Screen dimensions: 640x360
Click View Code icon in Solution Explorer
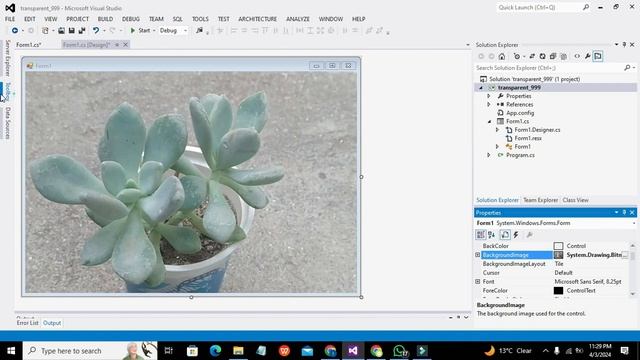tap(577, 56)
